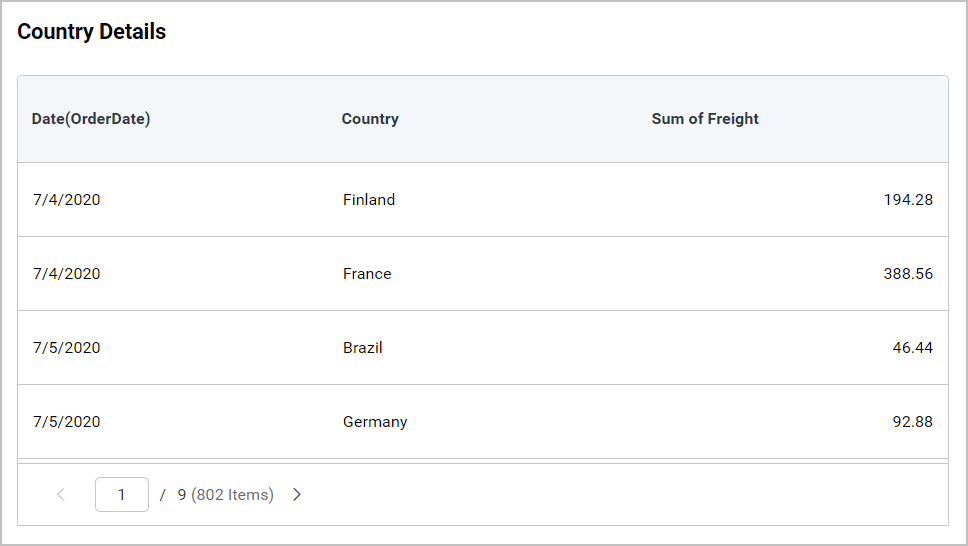This screenshot has height=546, width=968.
Task: Sort by Sum of Freight header
Action: click(705, 119)
